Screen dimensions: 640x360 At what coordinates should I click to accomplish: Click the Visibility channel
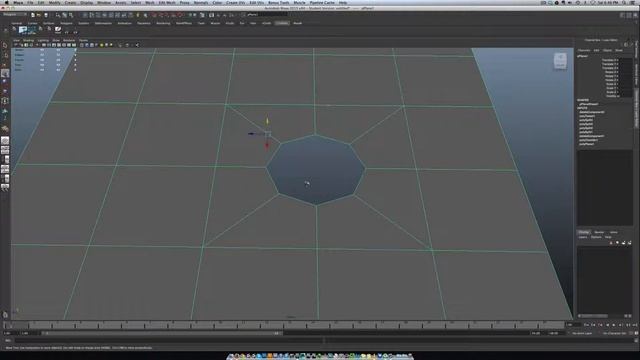point(613,96)
